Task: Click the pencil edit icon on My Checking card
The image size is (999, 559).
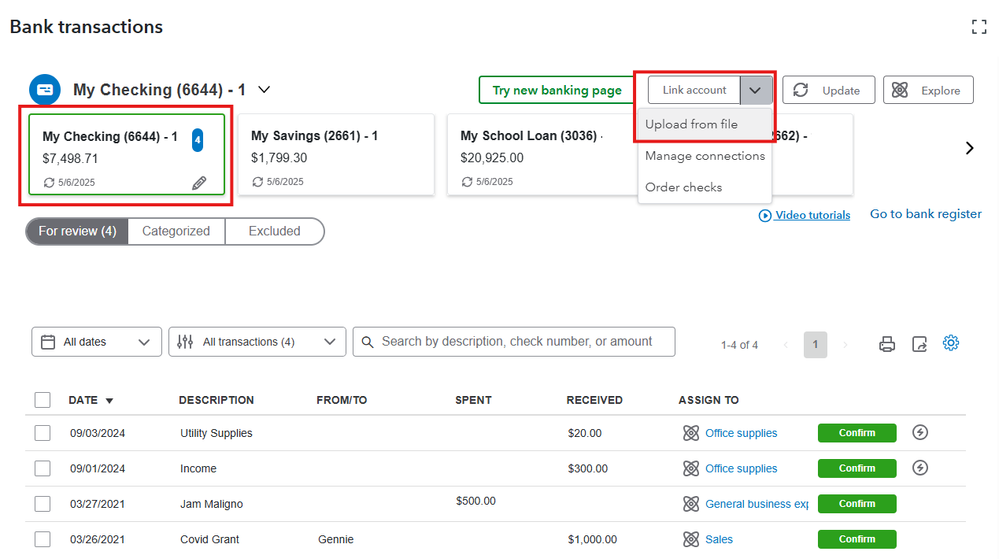Action: 199,183
